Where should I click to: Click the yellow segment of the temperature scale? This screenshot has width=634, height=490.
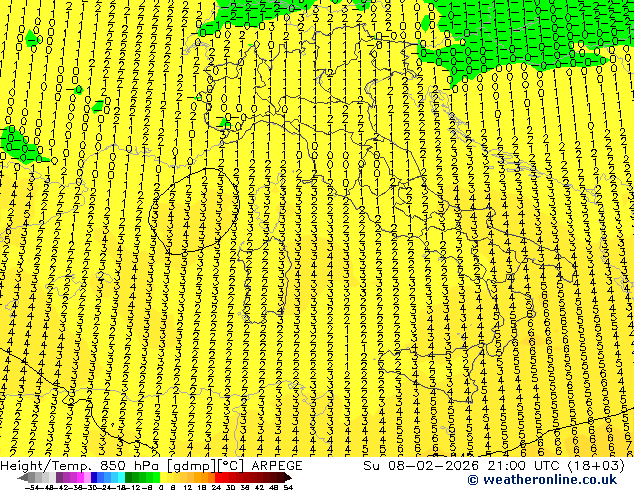[x=163, y=477]
